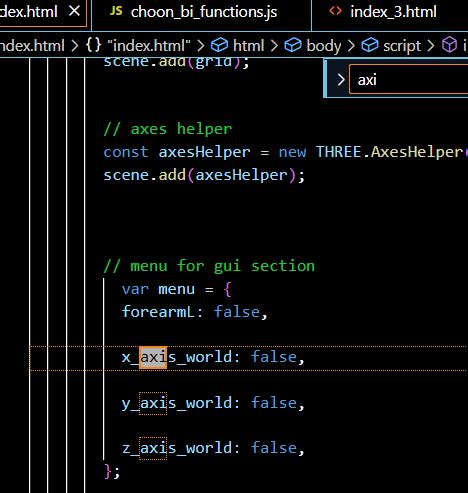Click the opening brace after menu =
The height and width of the screenshot is (493, 468).
click(227, 289)
